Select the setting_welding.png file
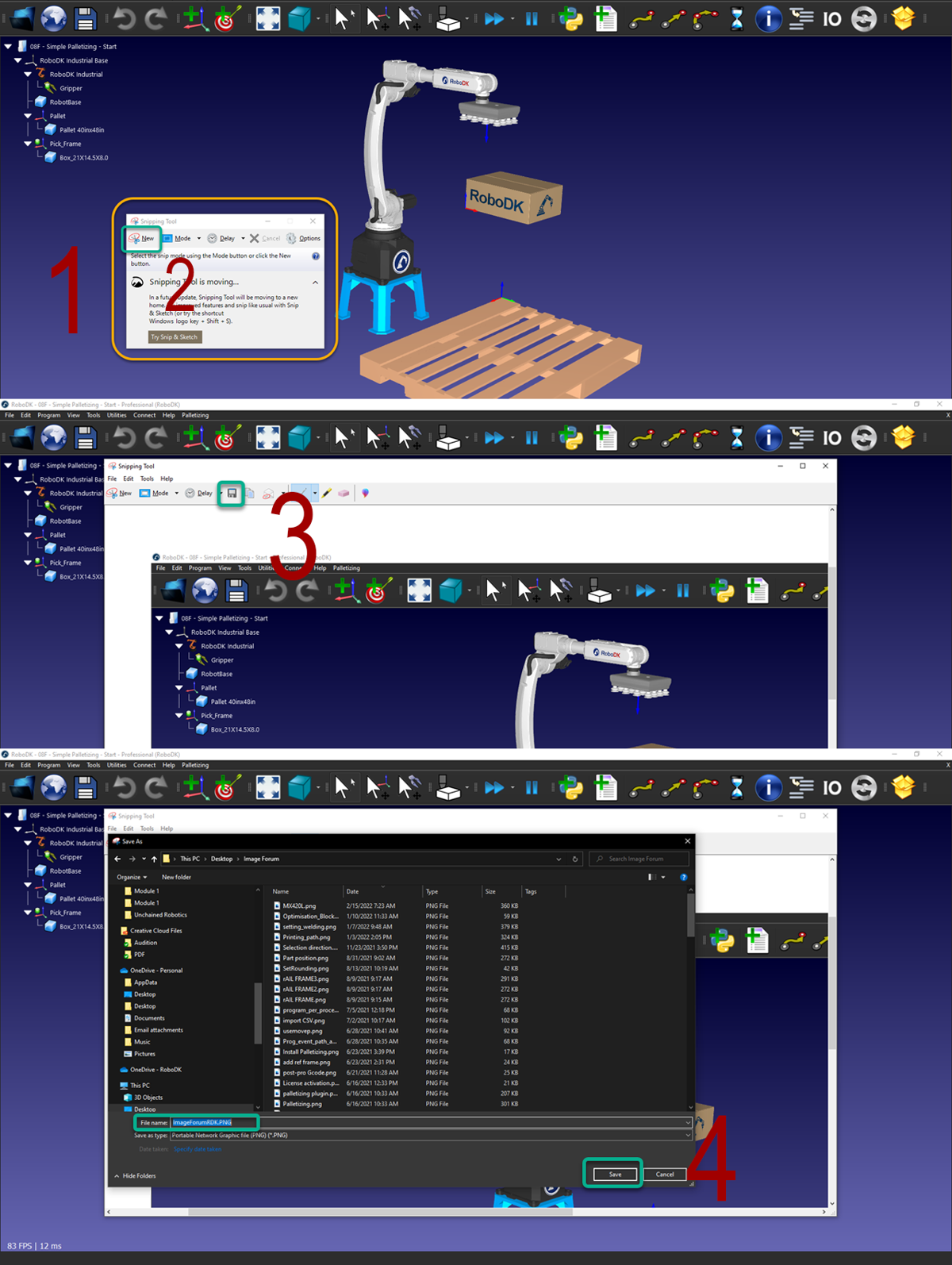The height and width of the screenshot is (1265, 952). 309,926
